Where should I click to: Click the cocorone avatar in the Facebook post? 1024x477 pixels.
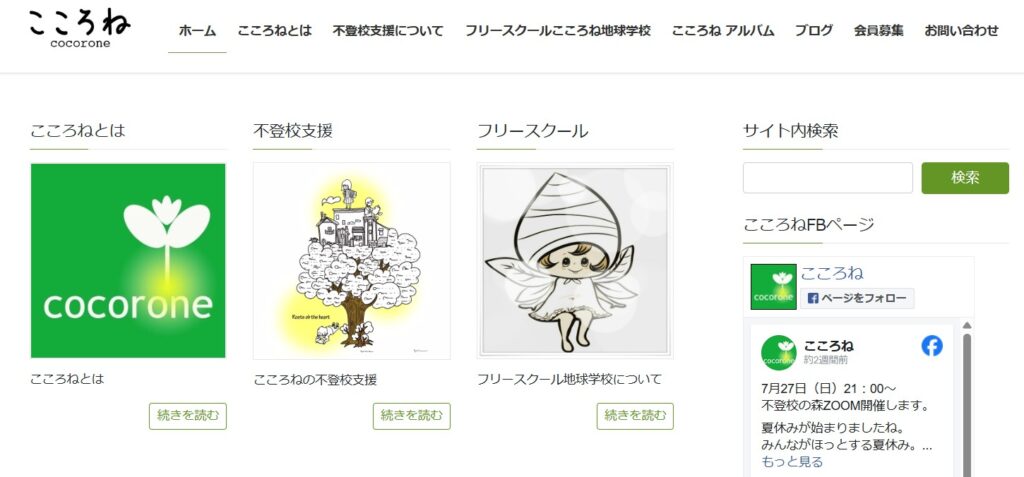click(x=778, y=353)
